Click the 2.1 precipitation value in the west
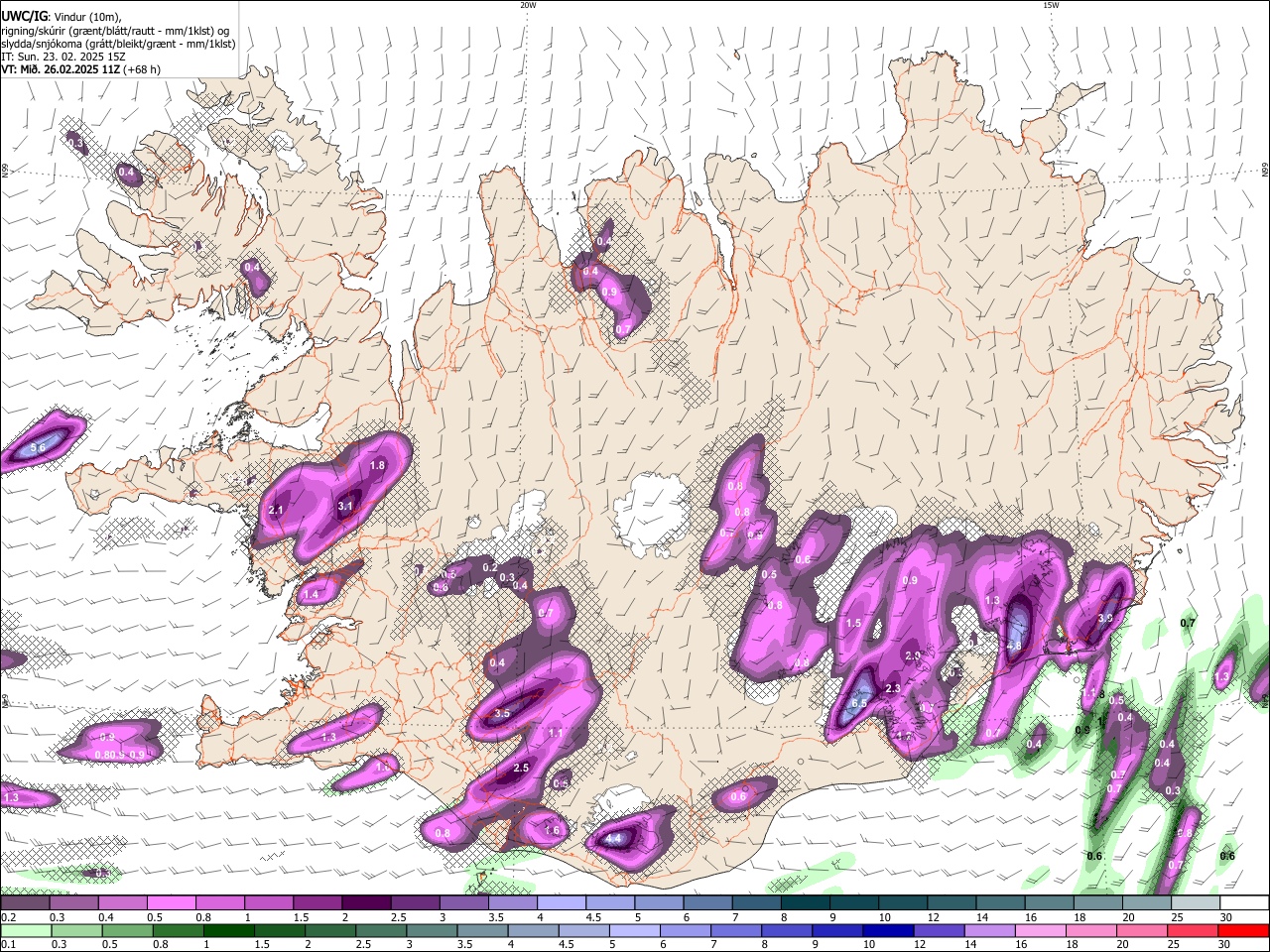Viewport: 1270px width, 952px height. click(x=276, y=510)
